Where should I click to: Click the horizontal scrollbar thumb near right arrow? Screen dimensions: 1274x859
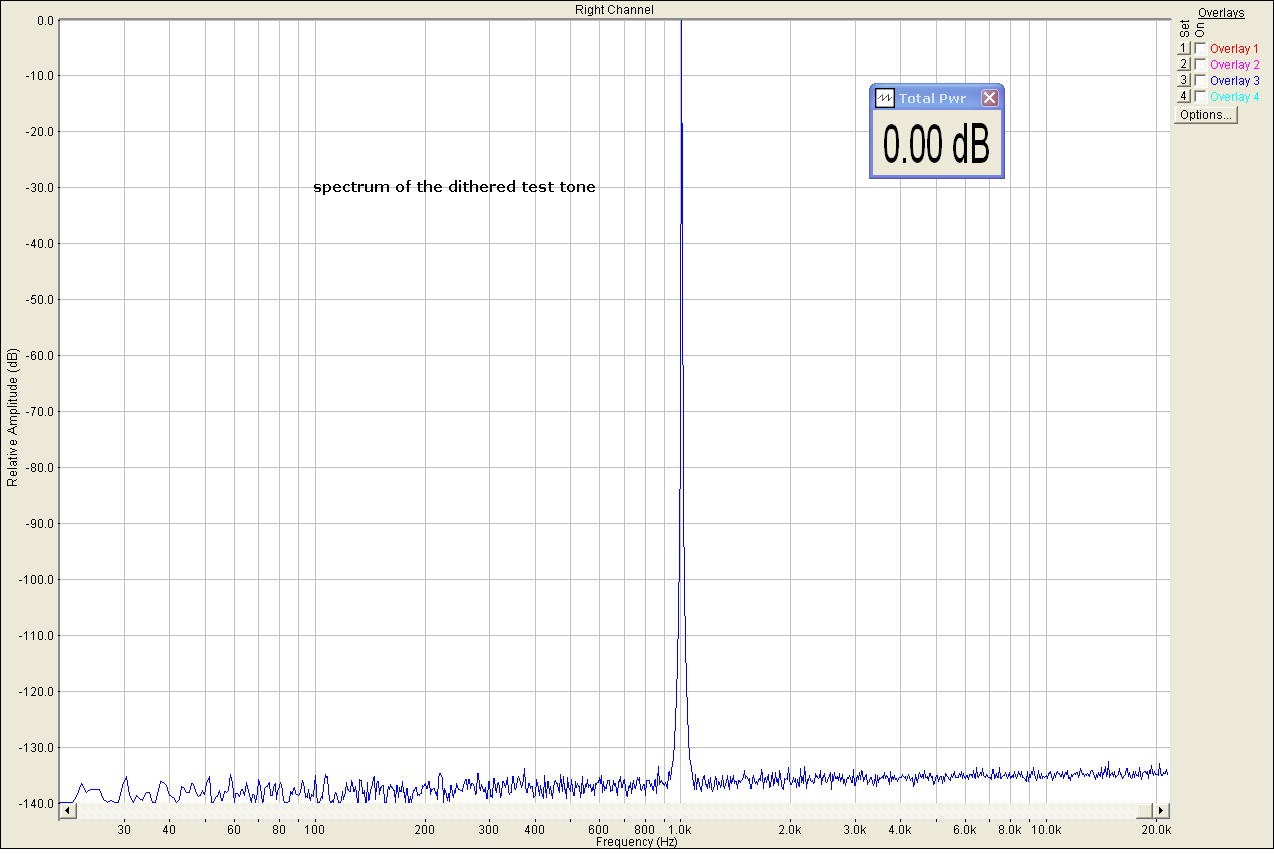point(1145,810)
